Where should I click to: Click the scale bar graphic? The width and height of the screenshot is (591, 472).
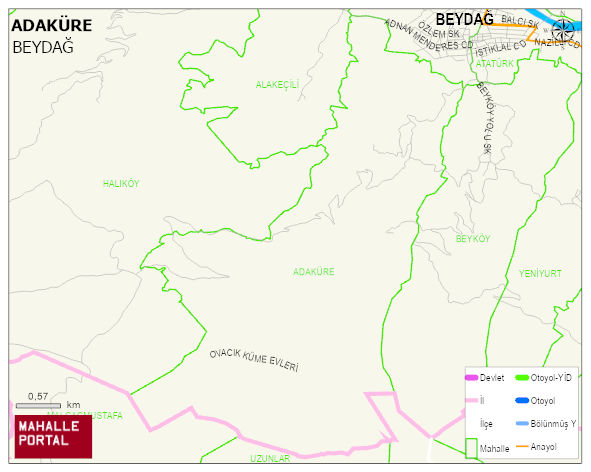click(x=38, y=406)
